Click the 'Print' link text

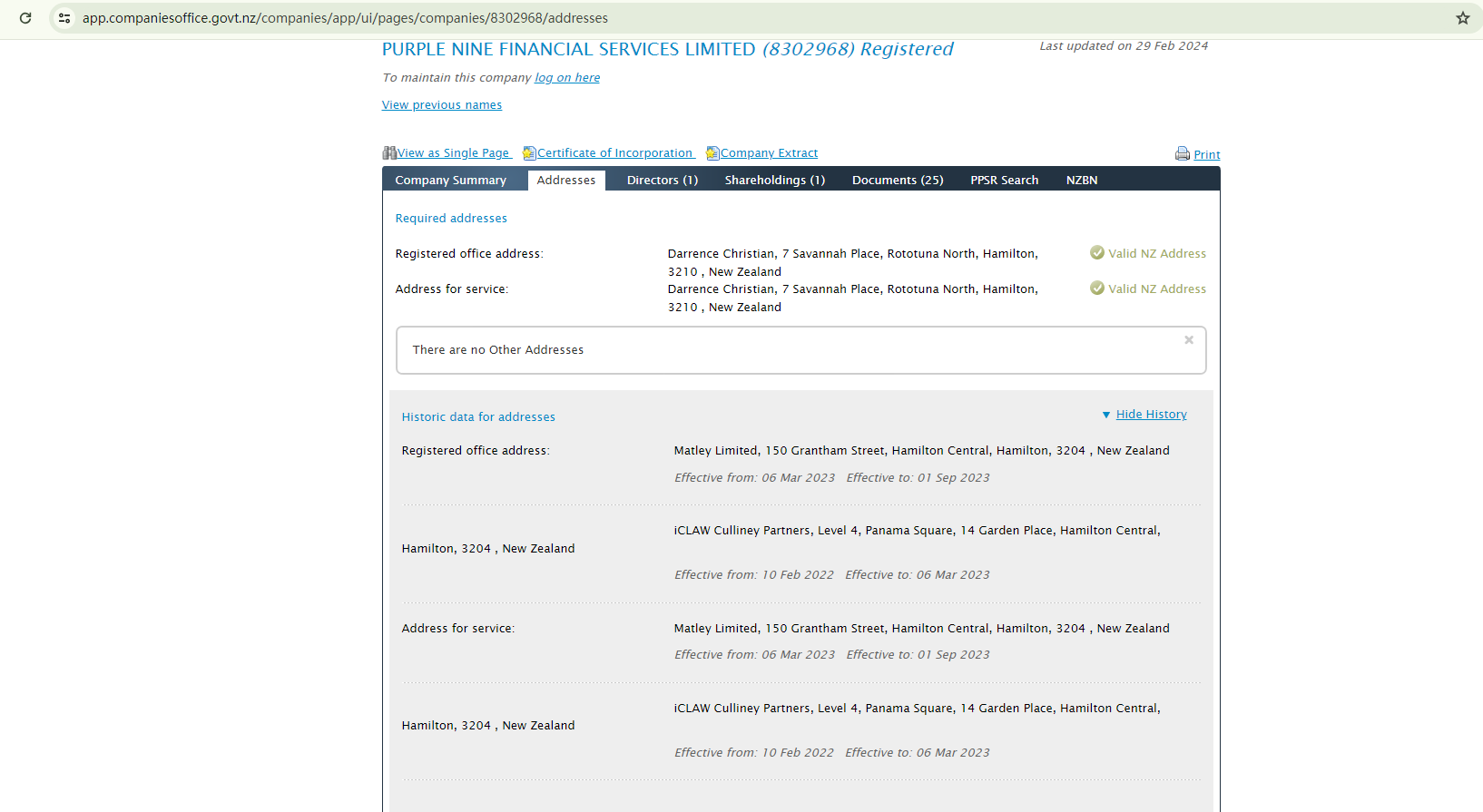(x=1207, y=155)
